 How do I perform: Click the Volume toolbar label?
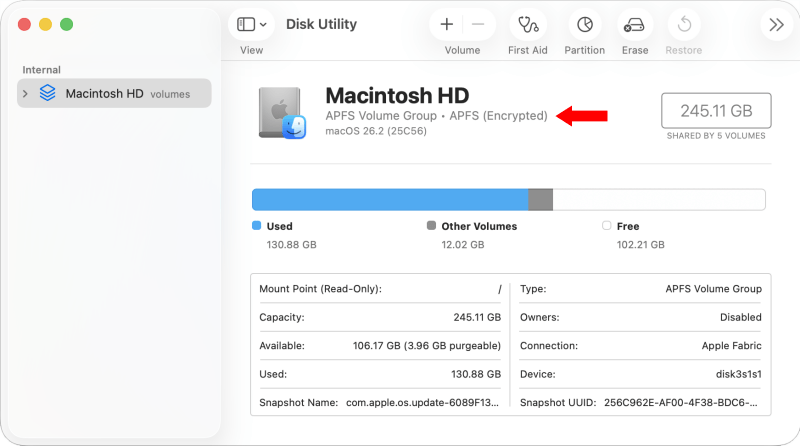pos(462,50)
